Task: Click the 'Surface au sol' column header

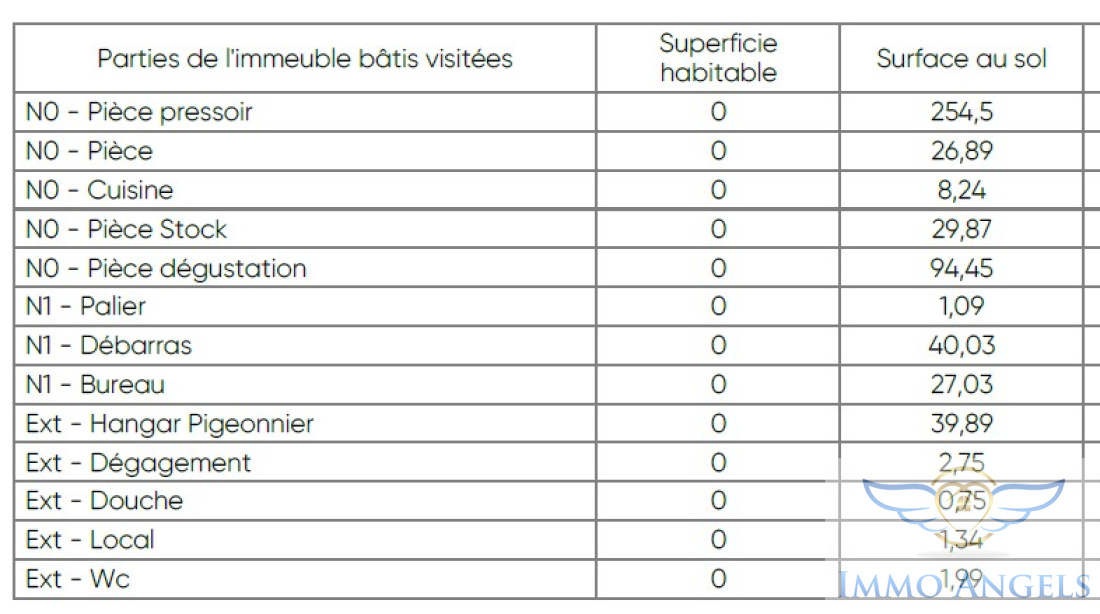Action: [961, 58]
